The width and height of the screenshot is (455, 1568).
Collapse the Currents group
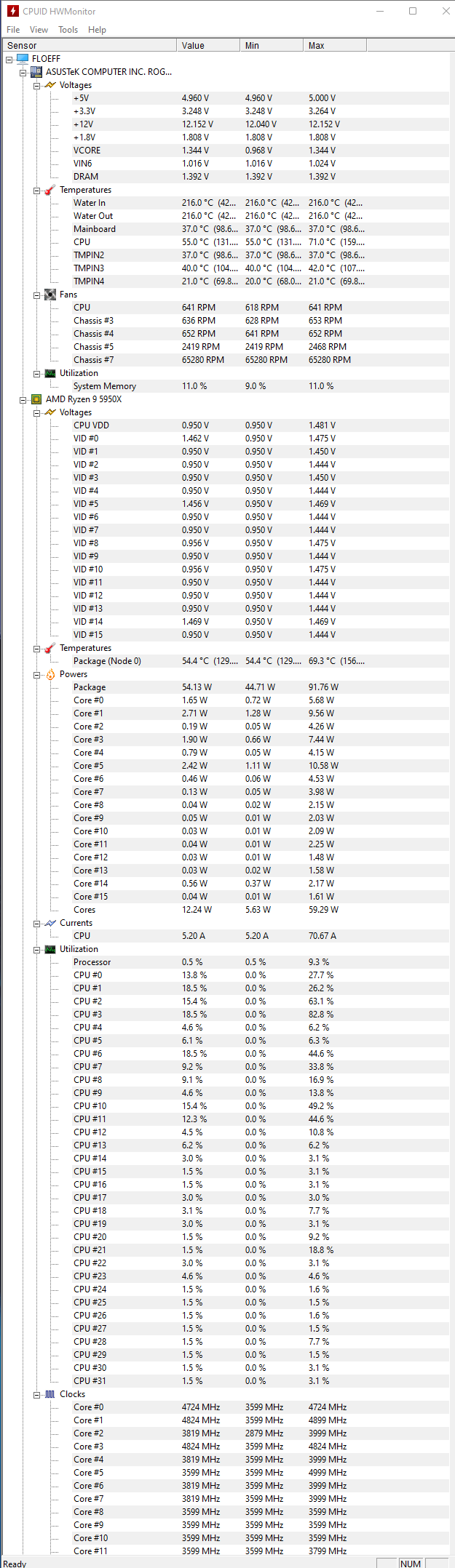37,923
